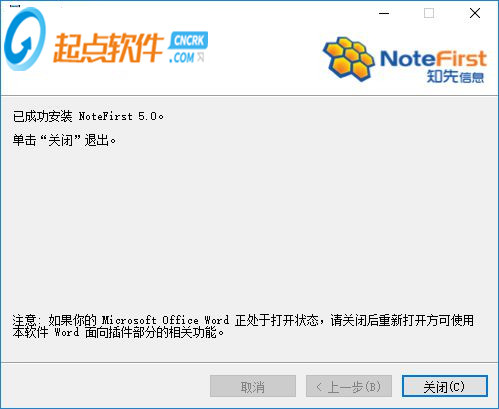Click the NoteFirst honeycomb logo icon
This screenshot has height=409, width=499.
pyautogui.click(x=349, y=60)
